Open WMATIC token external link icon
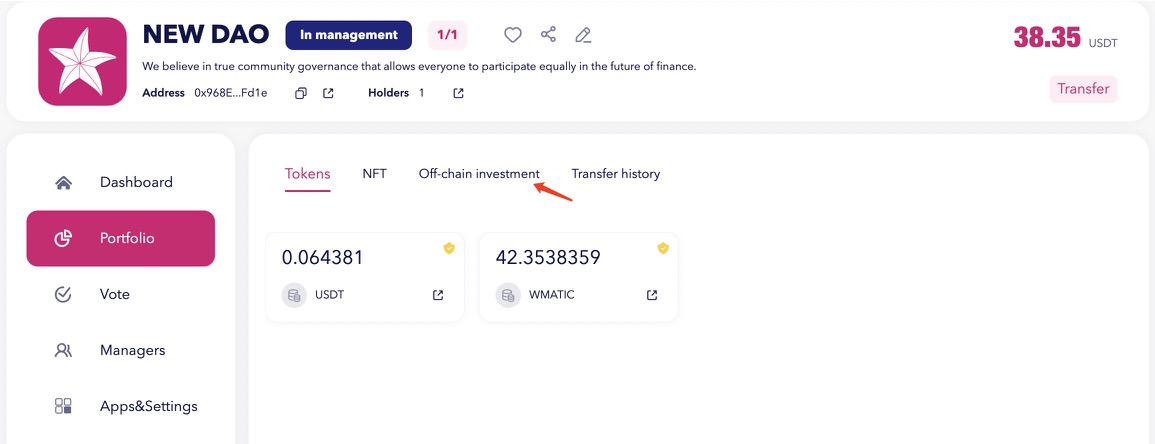The width and height of the screenshot is (1155, 444). 651,295
